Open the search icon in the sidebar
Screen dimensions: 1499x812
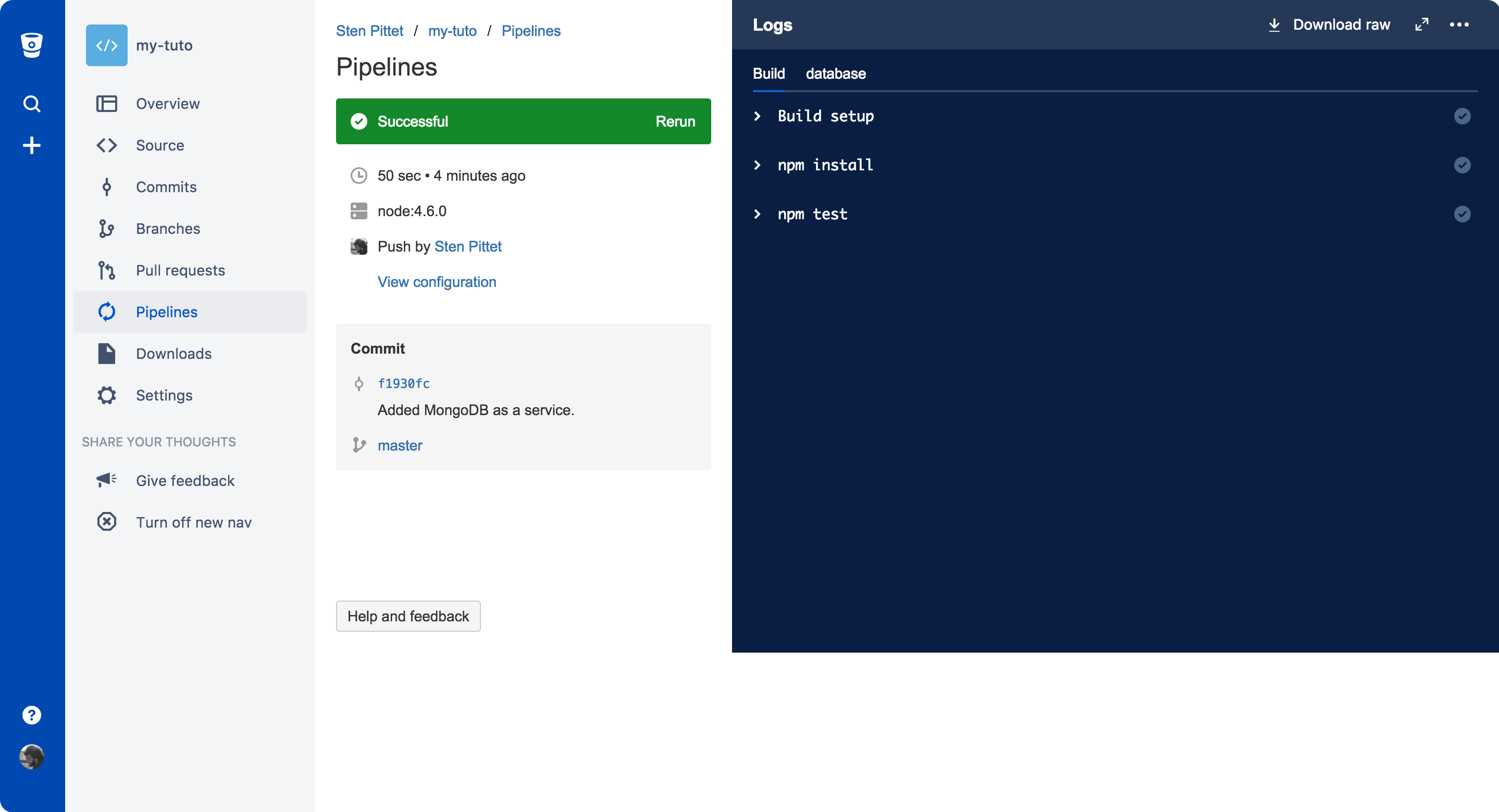click(x=31, y=104)
